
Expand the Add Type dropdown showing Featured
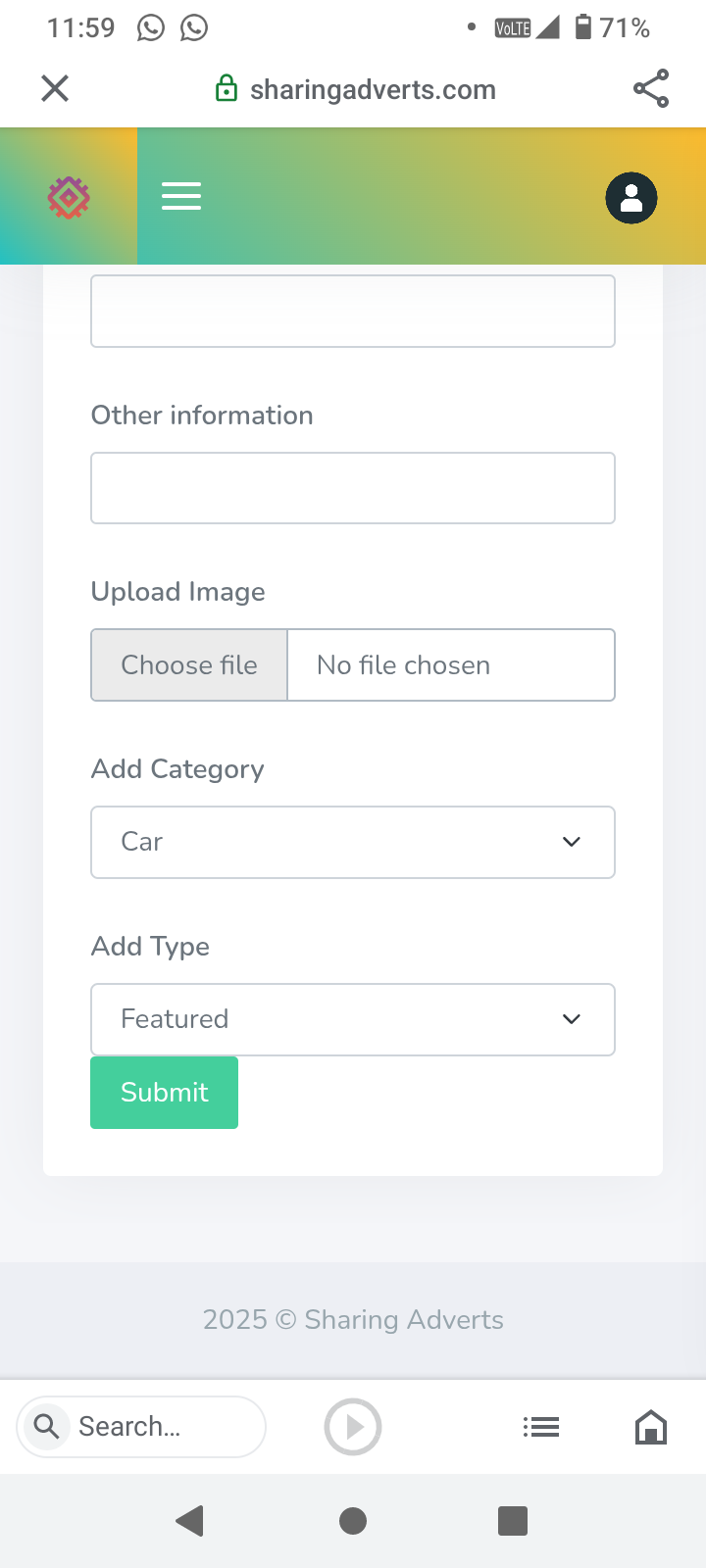(353, 1019)
